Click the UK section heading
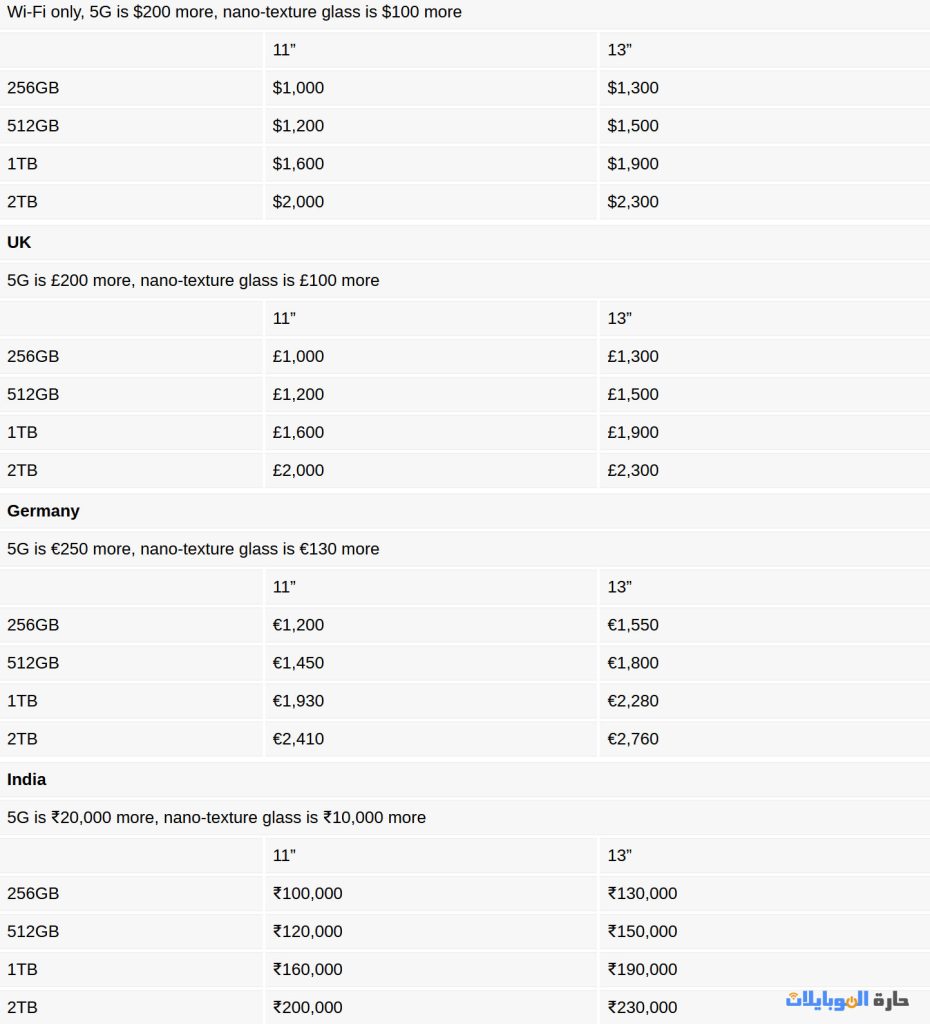The height and width of the screenshot is (1024, 930). 20,242
